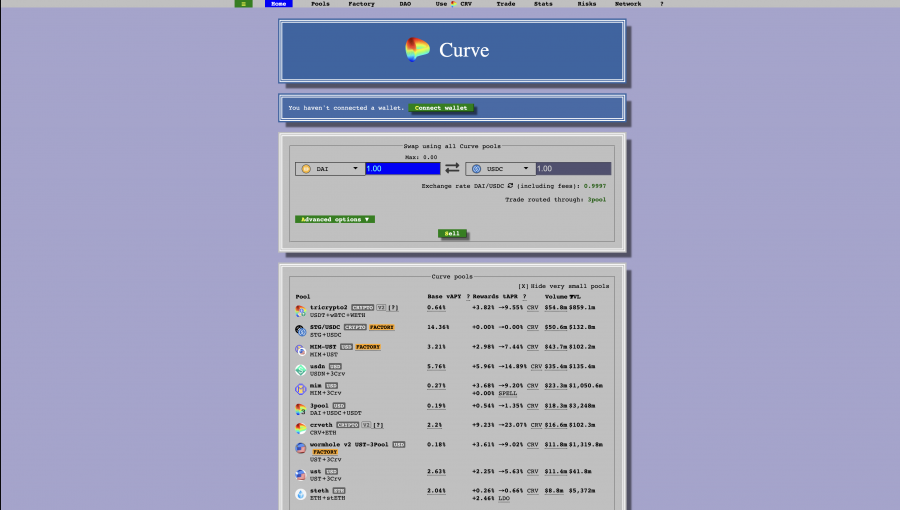Click the $3,248m TVL of 3pool
Screen dimensions: 900x510
click(582, 406)
